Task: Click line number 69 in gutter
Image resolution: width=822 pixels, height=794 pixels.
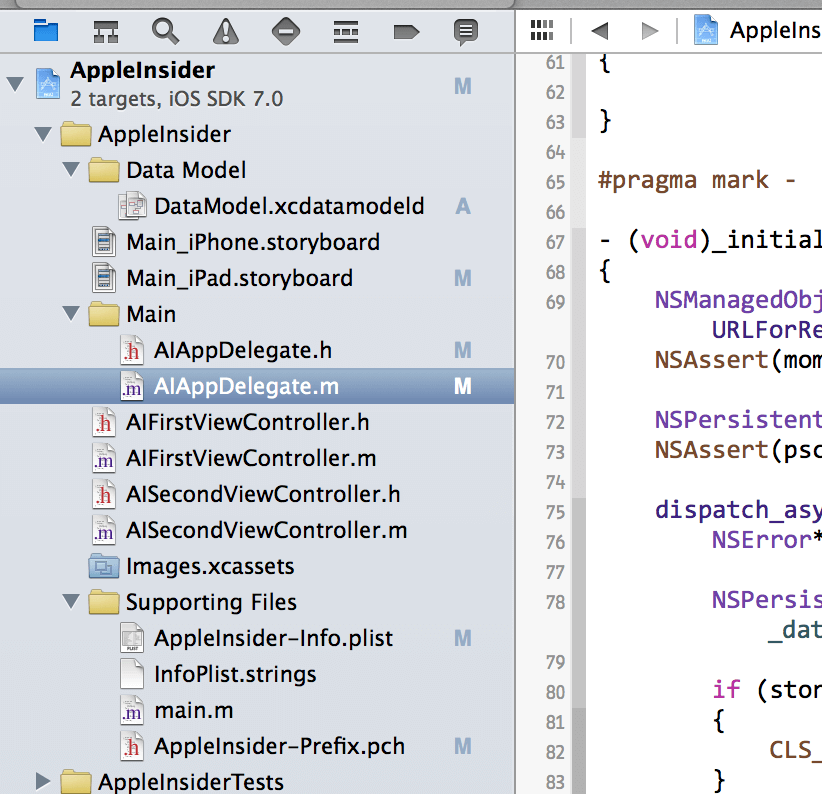Action: 555,302
